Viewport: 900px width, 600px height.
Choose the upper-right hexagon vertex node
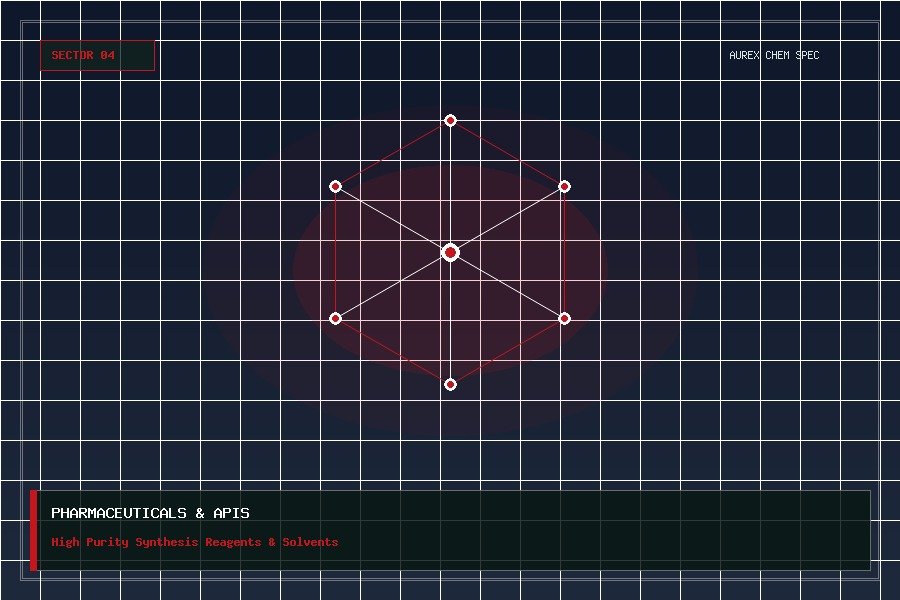coord(564,186)
